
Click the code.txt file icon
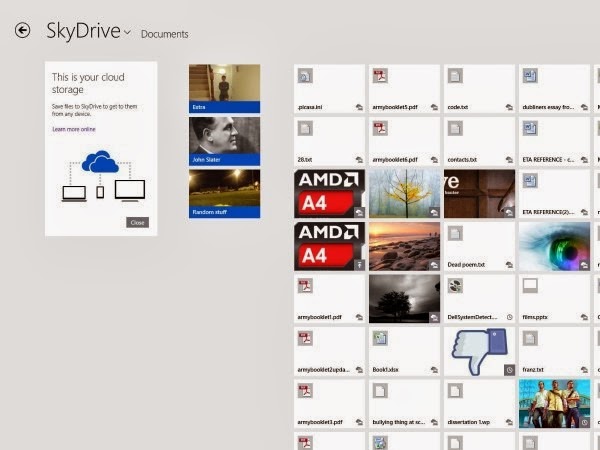[455, 76]
